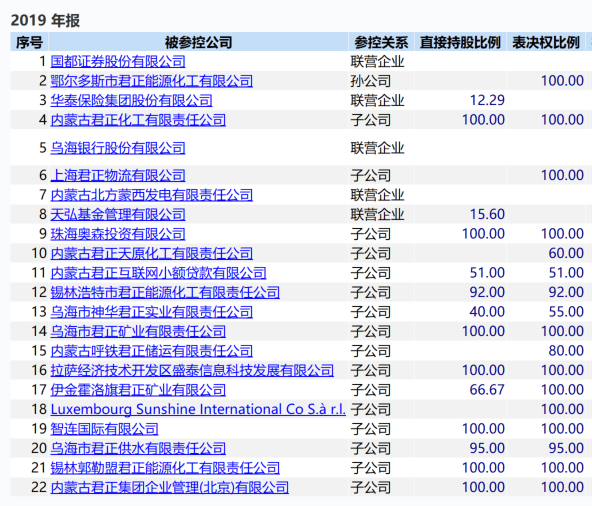This screenshot has height=506, width=592.
Task: Select 40.00 direct holding in row 13
Action: tap(487, 312)
